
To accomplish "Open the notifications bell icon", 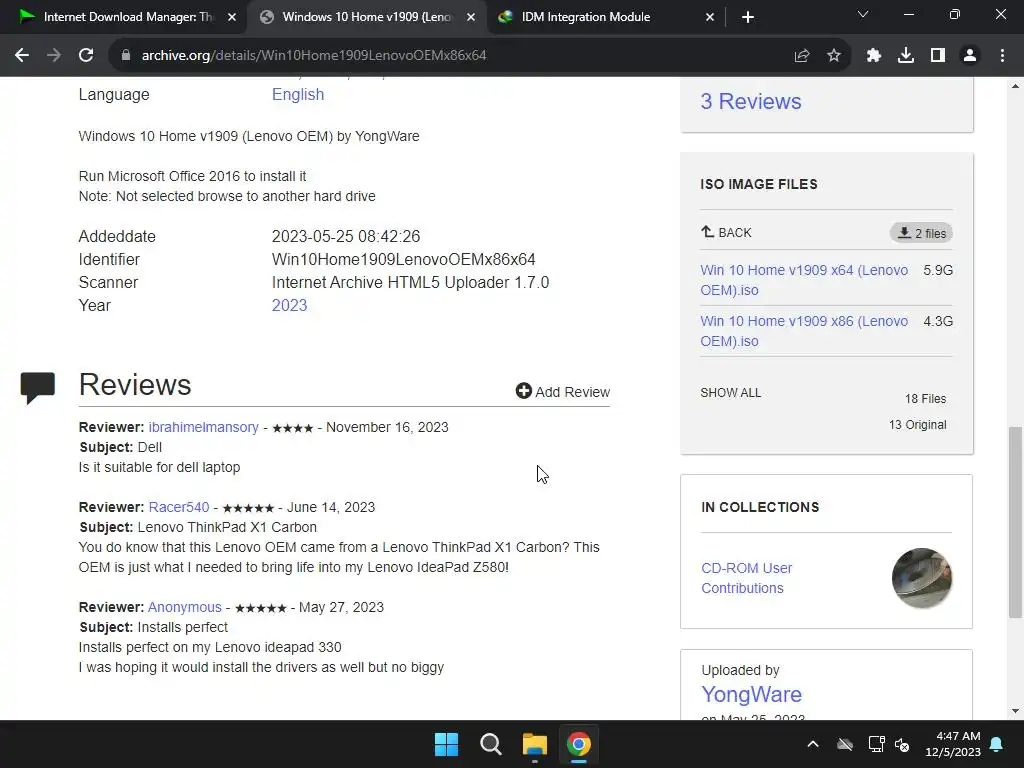I will 997,744.
